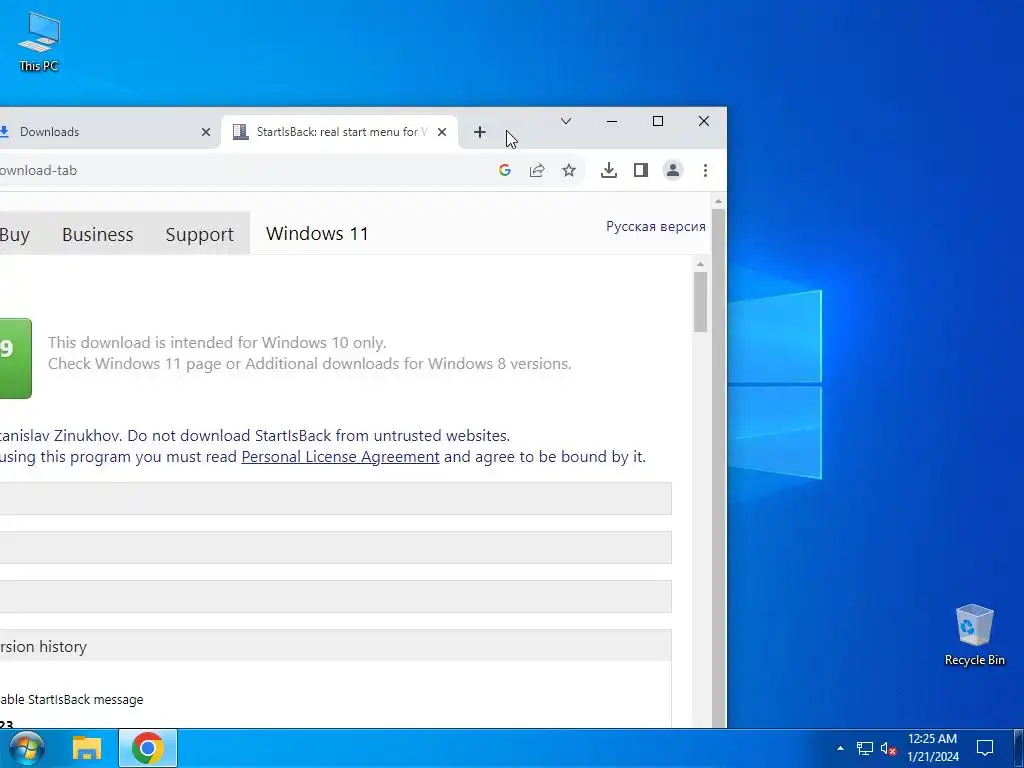1024x768 pixels.
Task: Click outer window scrollbar up arrow
Action: point(718,201)
